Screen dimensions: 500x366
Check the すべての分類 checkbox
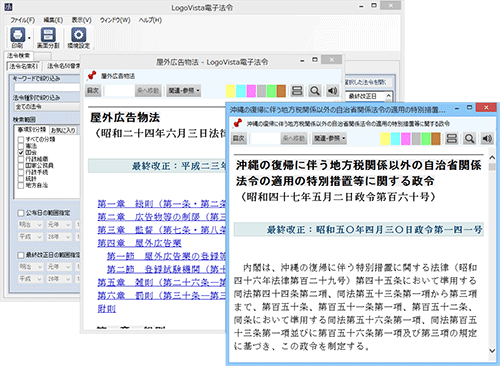(x=21, y=139)
